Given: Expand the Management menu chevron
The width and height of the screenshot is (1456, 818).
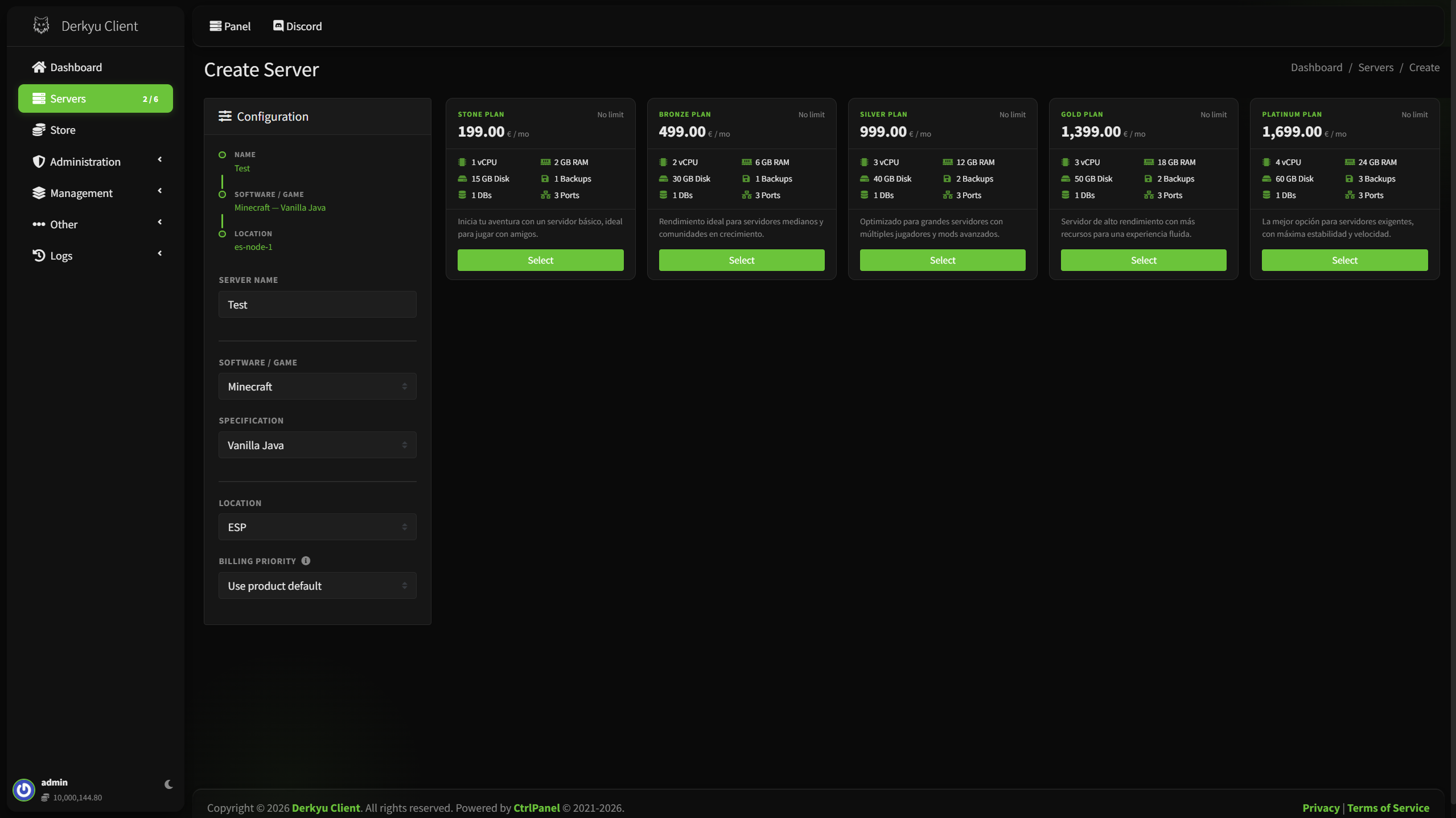Looking at the screenshot, I should click(160, 191).
